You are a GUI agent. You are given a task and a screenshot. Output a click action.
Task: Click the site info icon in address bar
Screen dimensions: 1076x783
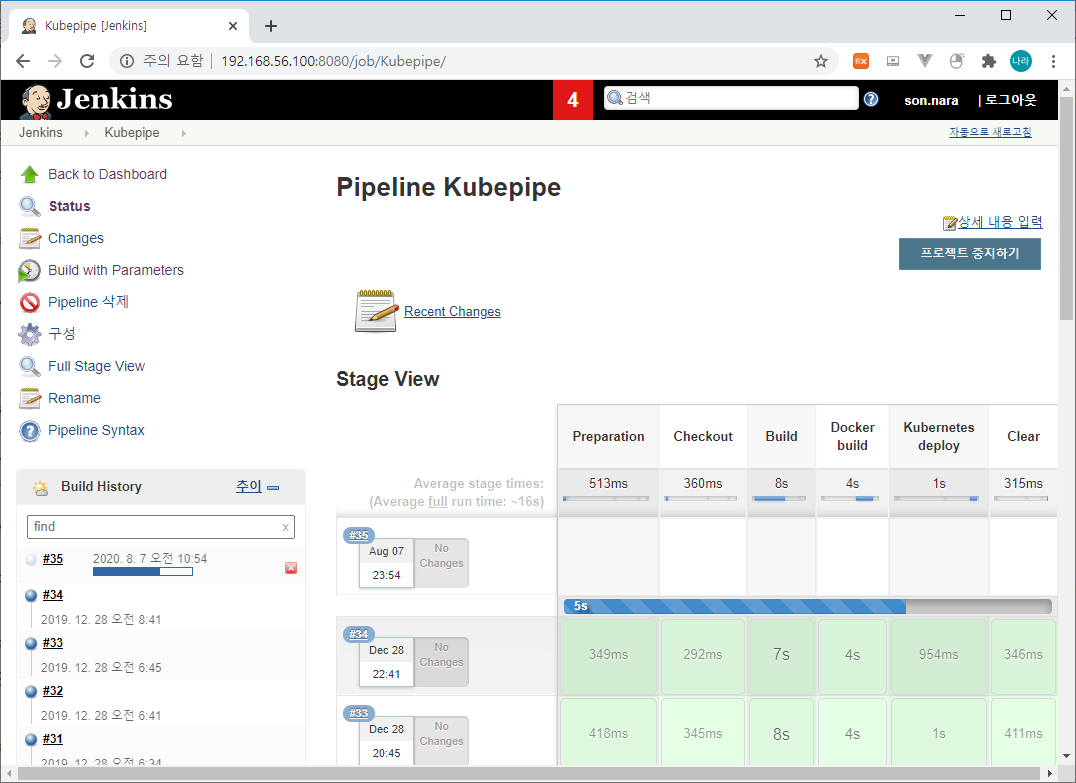[x=127, y=61]
